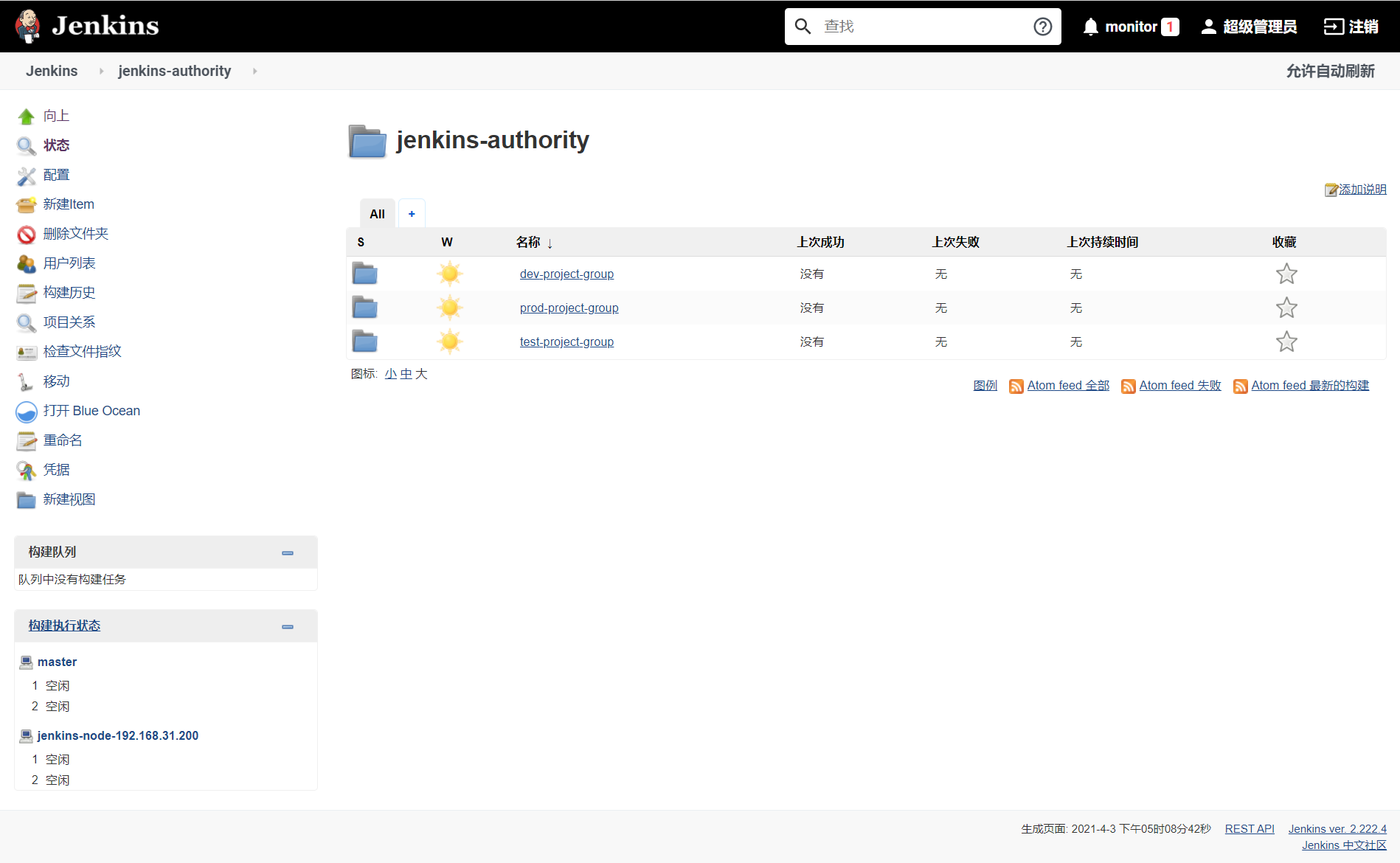The height and width of the screenshot is (863, 1400).
Task: Open test-project-group link
Action: [x=566, y=342]
